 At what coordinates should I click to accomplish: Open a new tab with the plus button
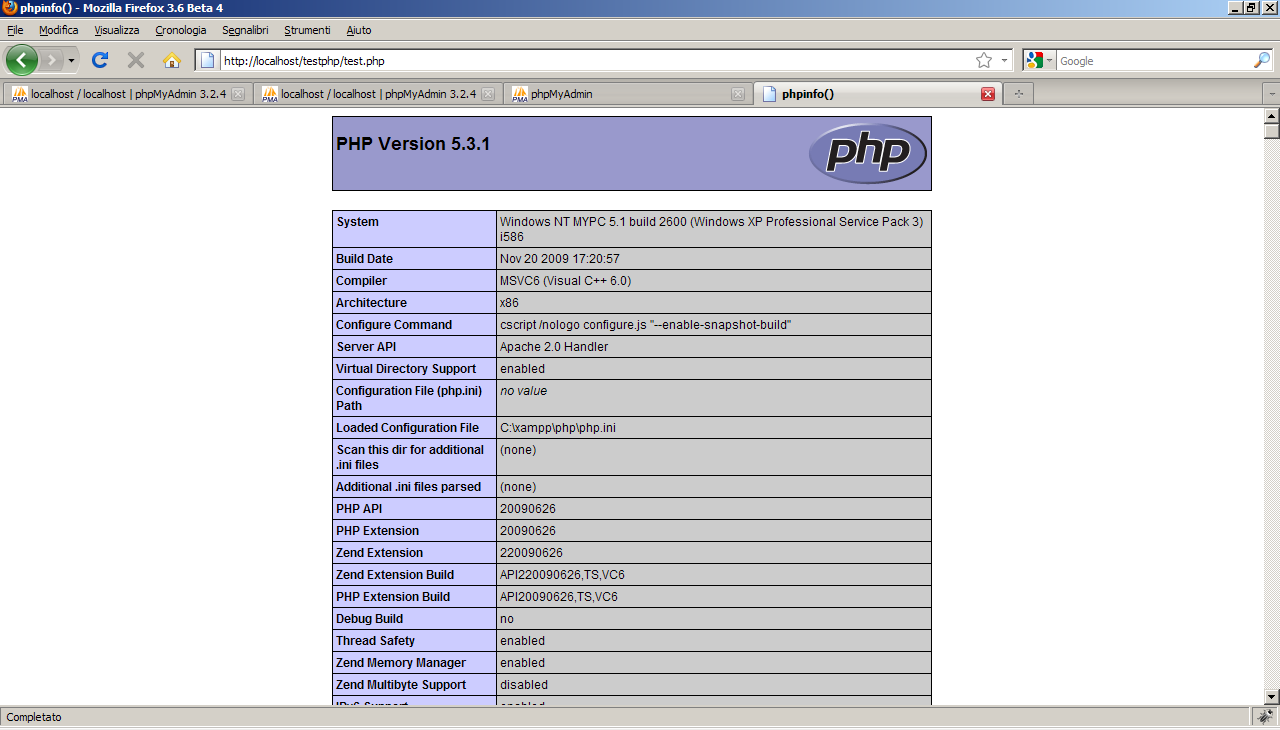(1019, 94)
